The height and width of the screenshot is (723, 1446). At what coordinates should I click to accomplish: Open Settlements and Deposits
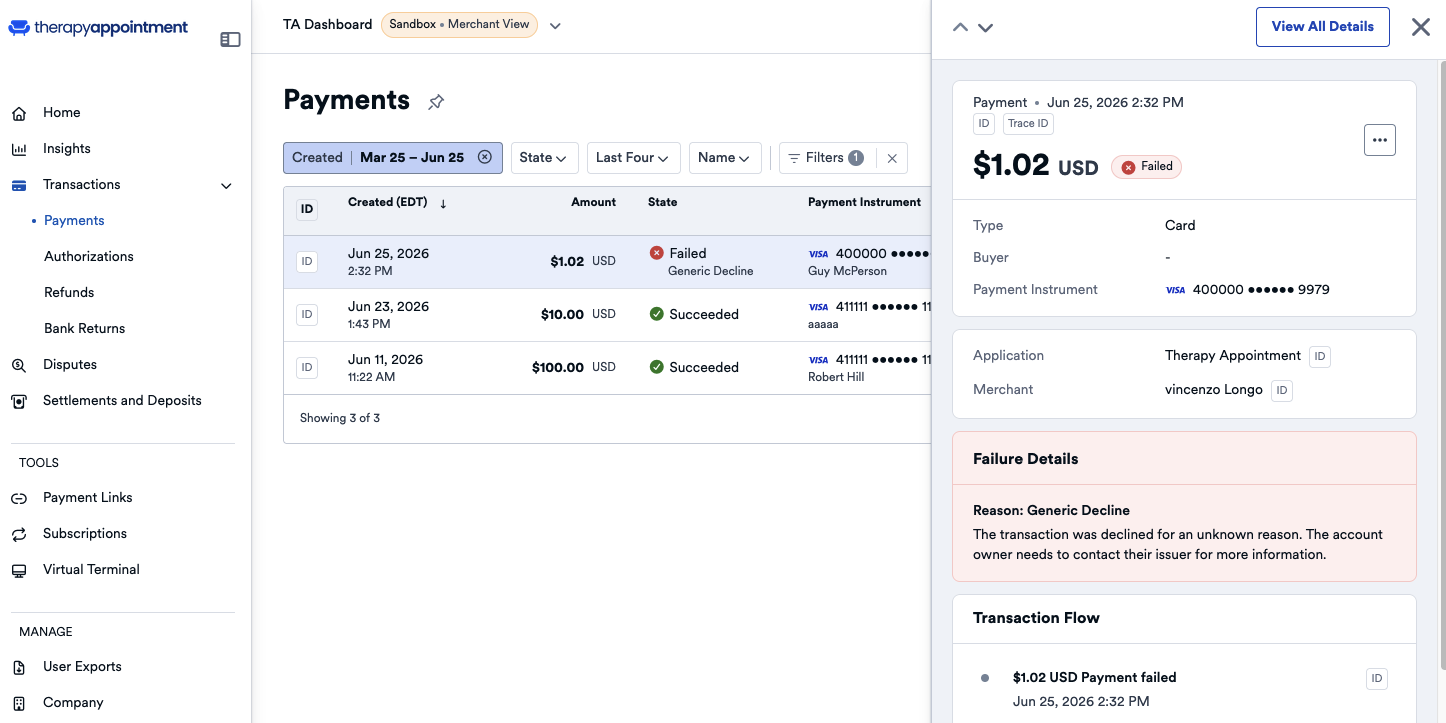[x=122, y=401]
